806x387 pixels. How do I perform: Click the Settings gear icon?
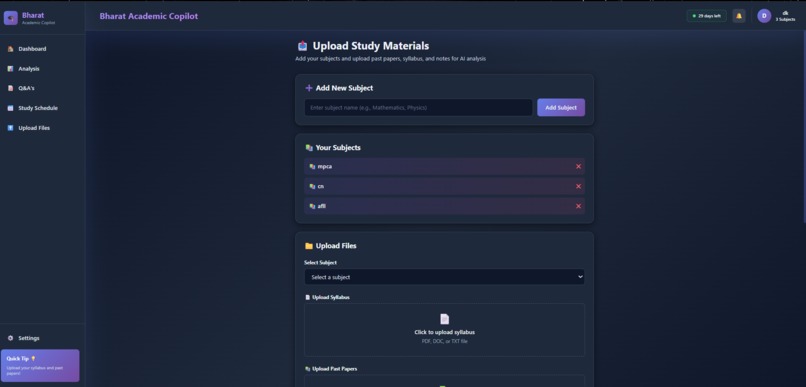click(x=10, y=338)
